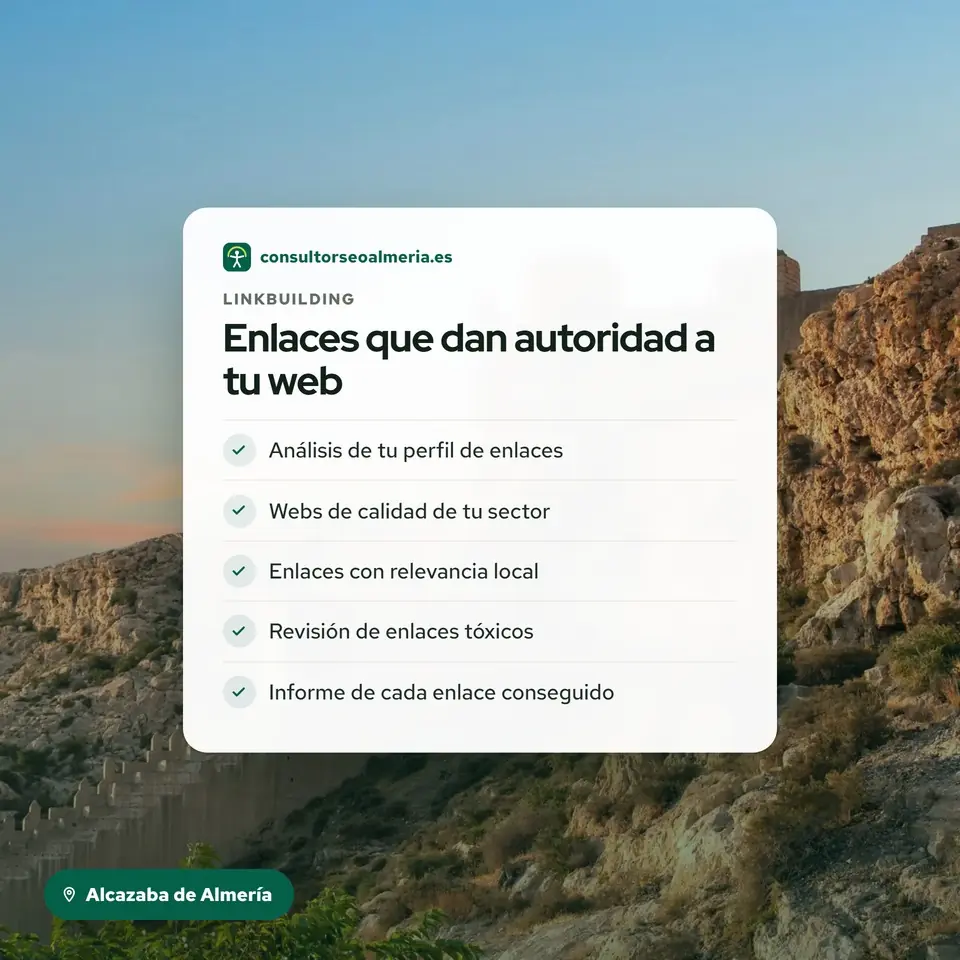This screenshot has height=960, width=960.
Task: Select the text "Webs de calidad de tu sector"
Action: [409, 511]
